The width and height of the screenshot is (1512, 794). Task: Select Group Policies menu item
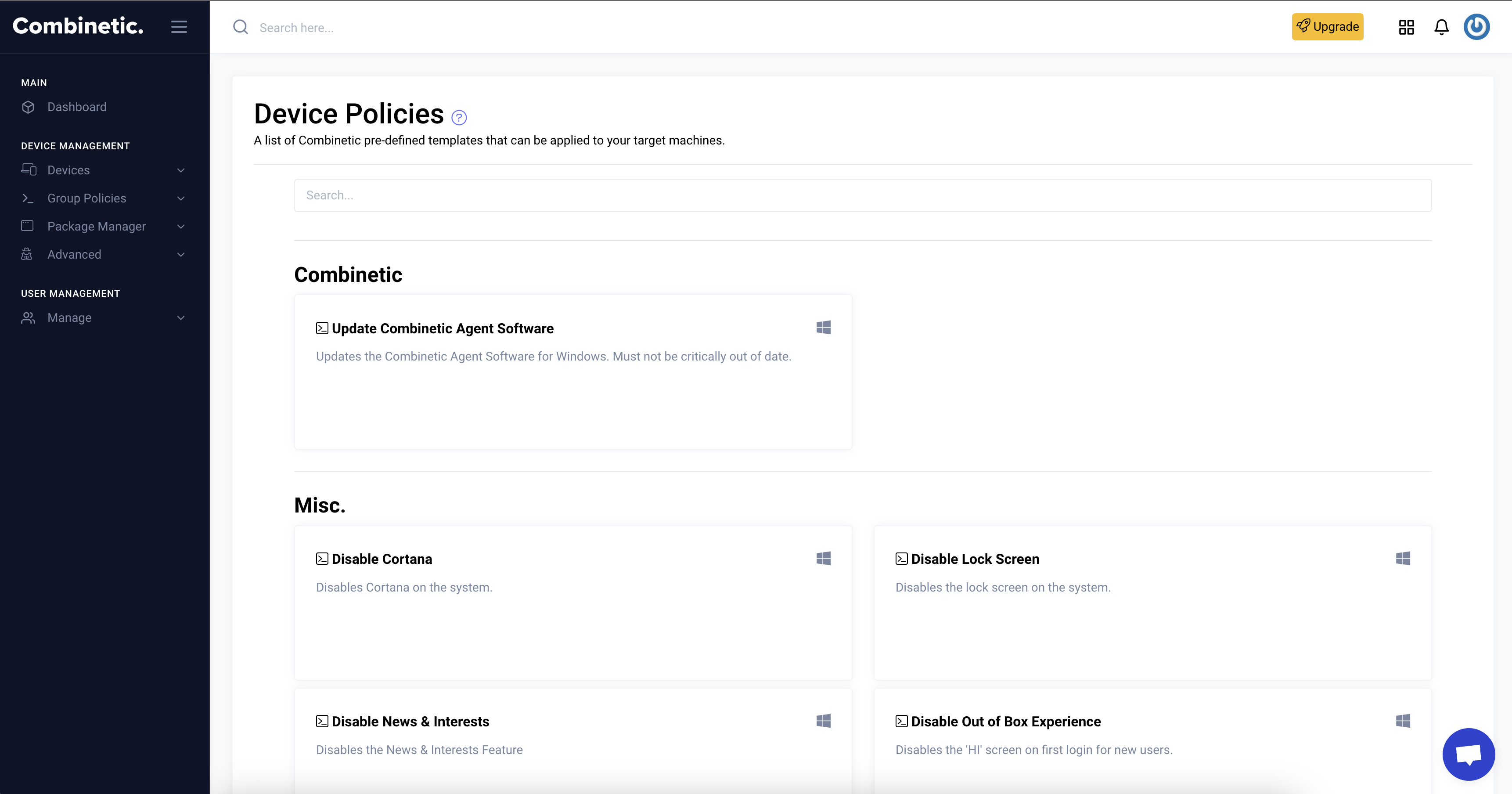coord(87,198)
